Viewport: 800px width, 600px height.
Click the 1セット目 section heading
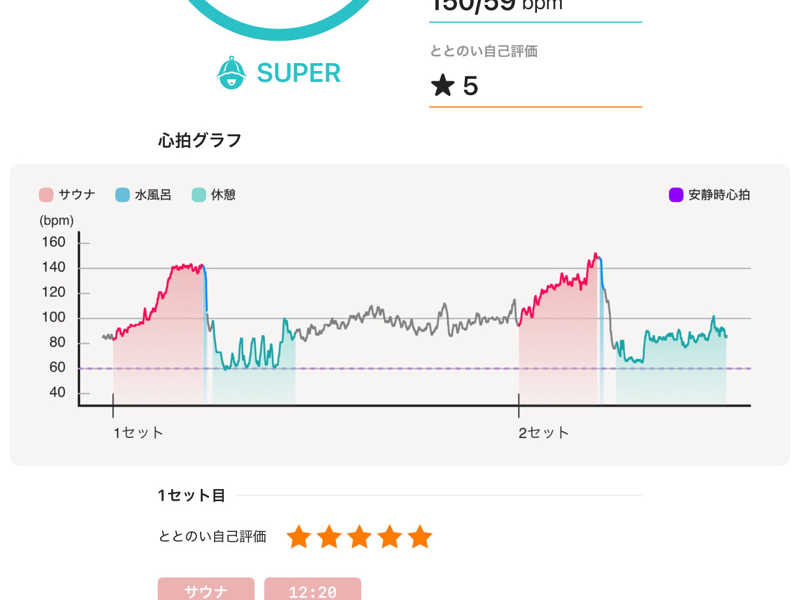point(191,495)
